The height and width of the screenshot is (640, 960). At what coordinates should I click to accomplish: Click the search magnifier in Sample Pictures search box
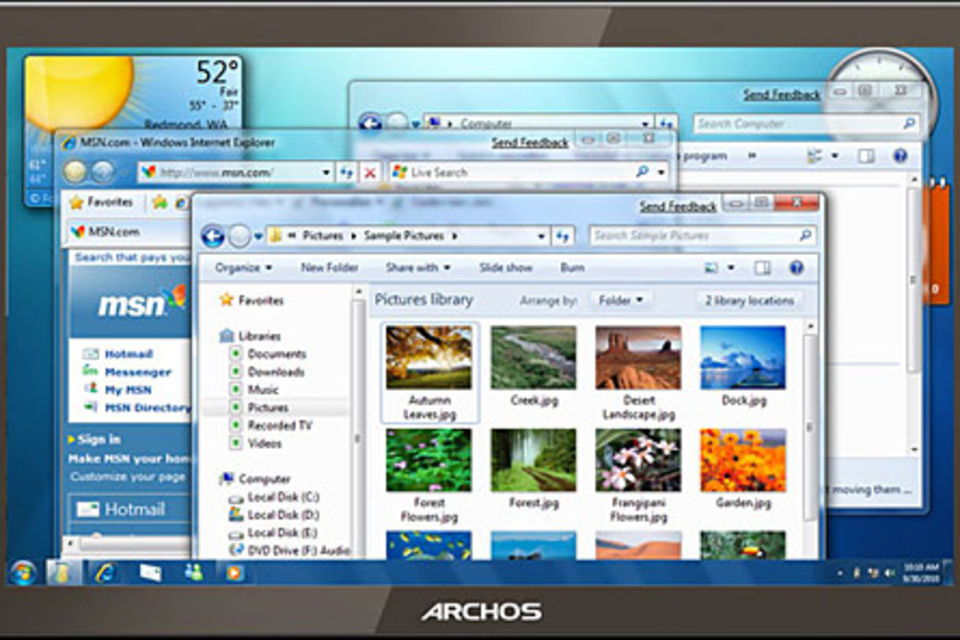click(x=805, y=235)
